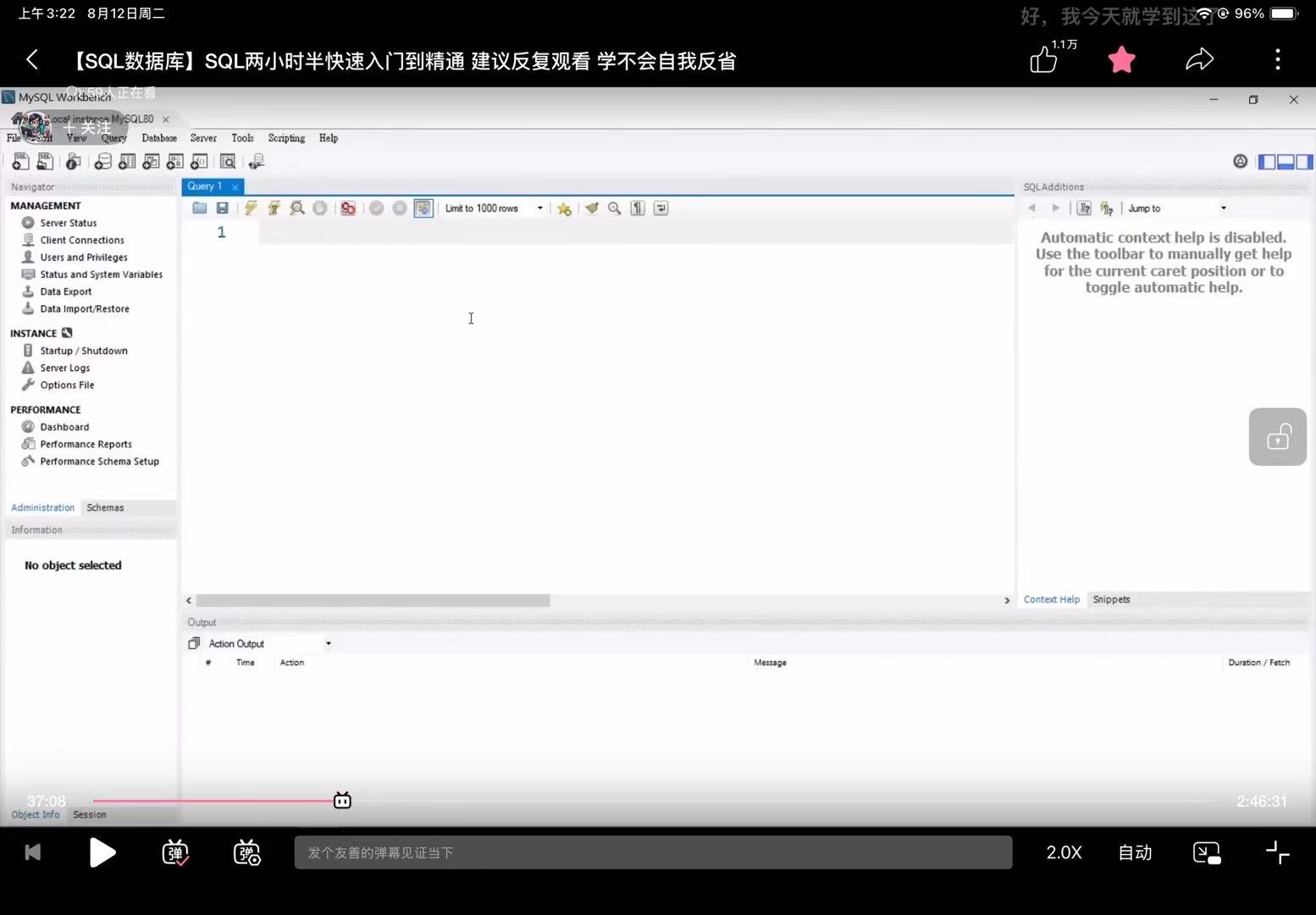Create new table icon
Viewport: 1316px width, 915px height.
(x=127, y=161)
